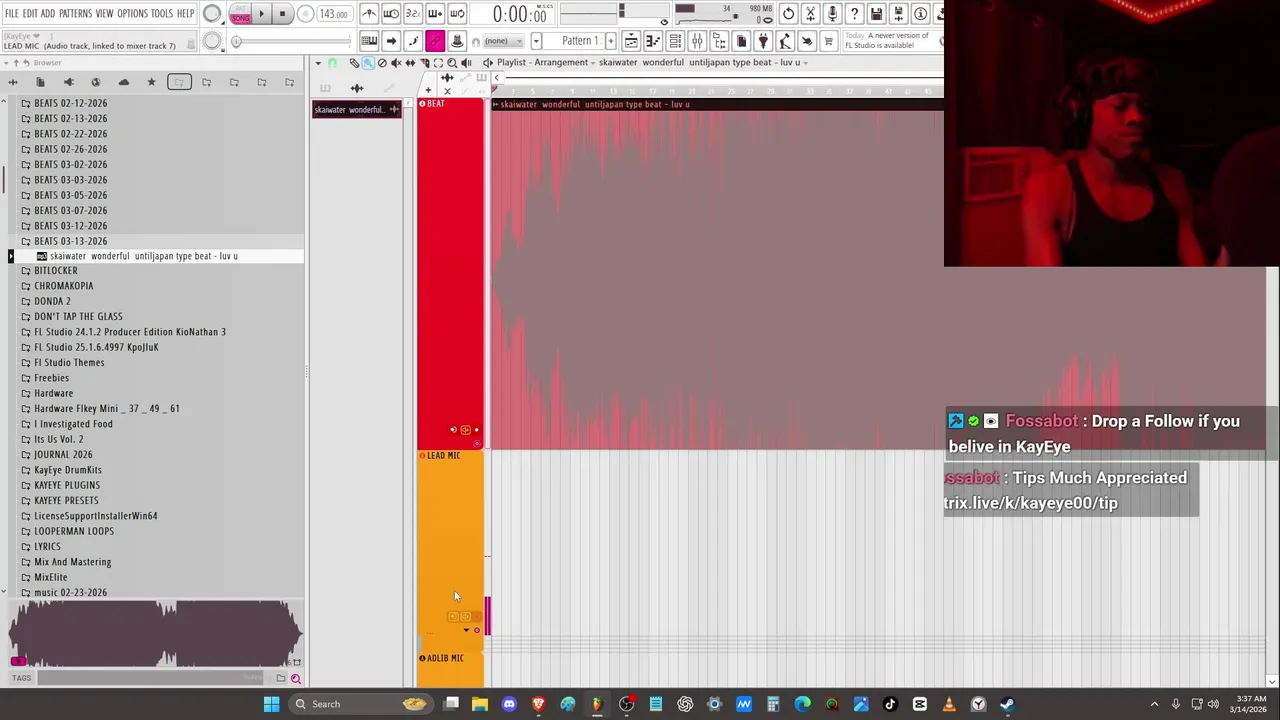Click the tempo 143.000 field

333,14
